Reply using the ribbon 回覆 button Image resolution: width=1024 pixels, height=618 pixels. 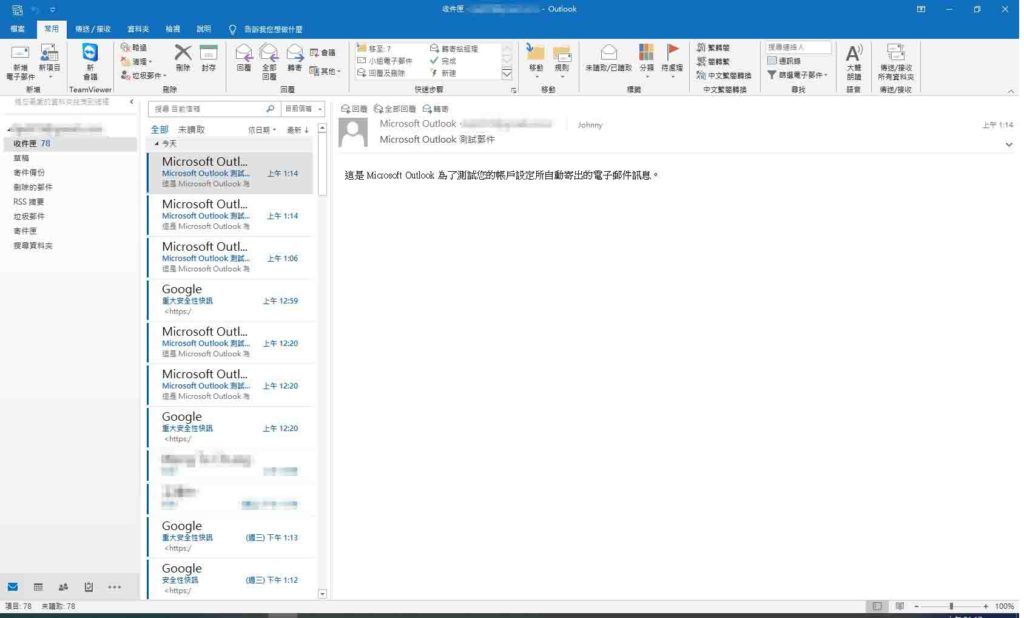click(x=244, y=58)
